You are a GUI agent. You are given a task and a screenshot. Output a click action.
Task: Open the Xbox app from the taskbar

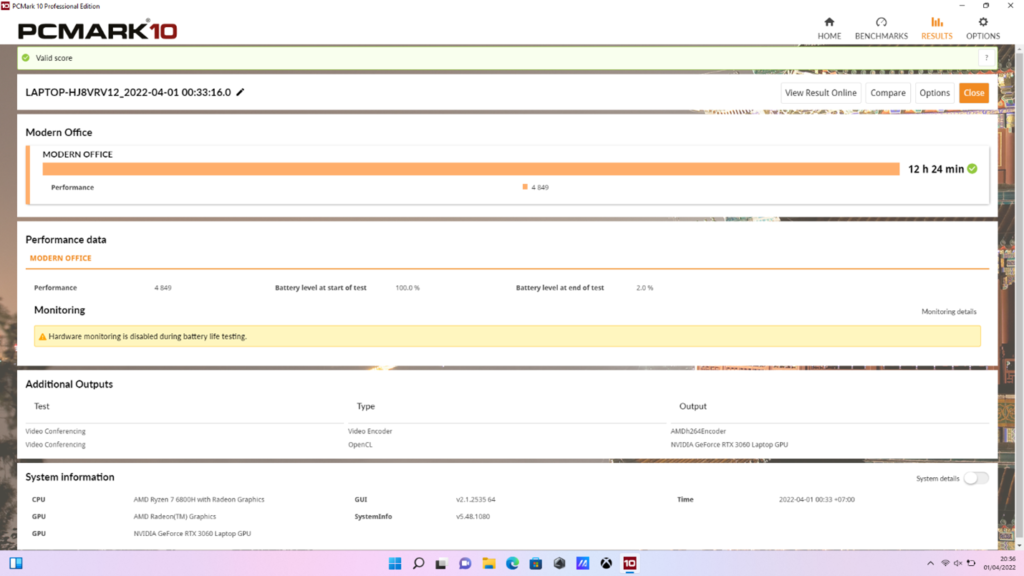pyautogui.click(x=606, y=563)
